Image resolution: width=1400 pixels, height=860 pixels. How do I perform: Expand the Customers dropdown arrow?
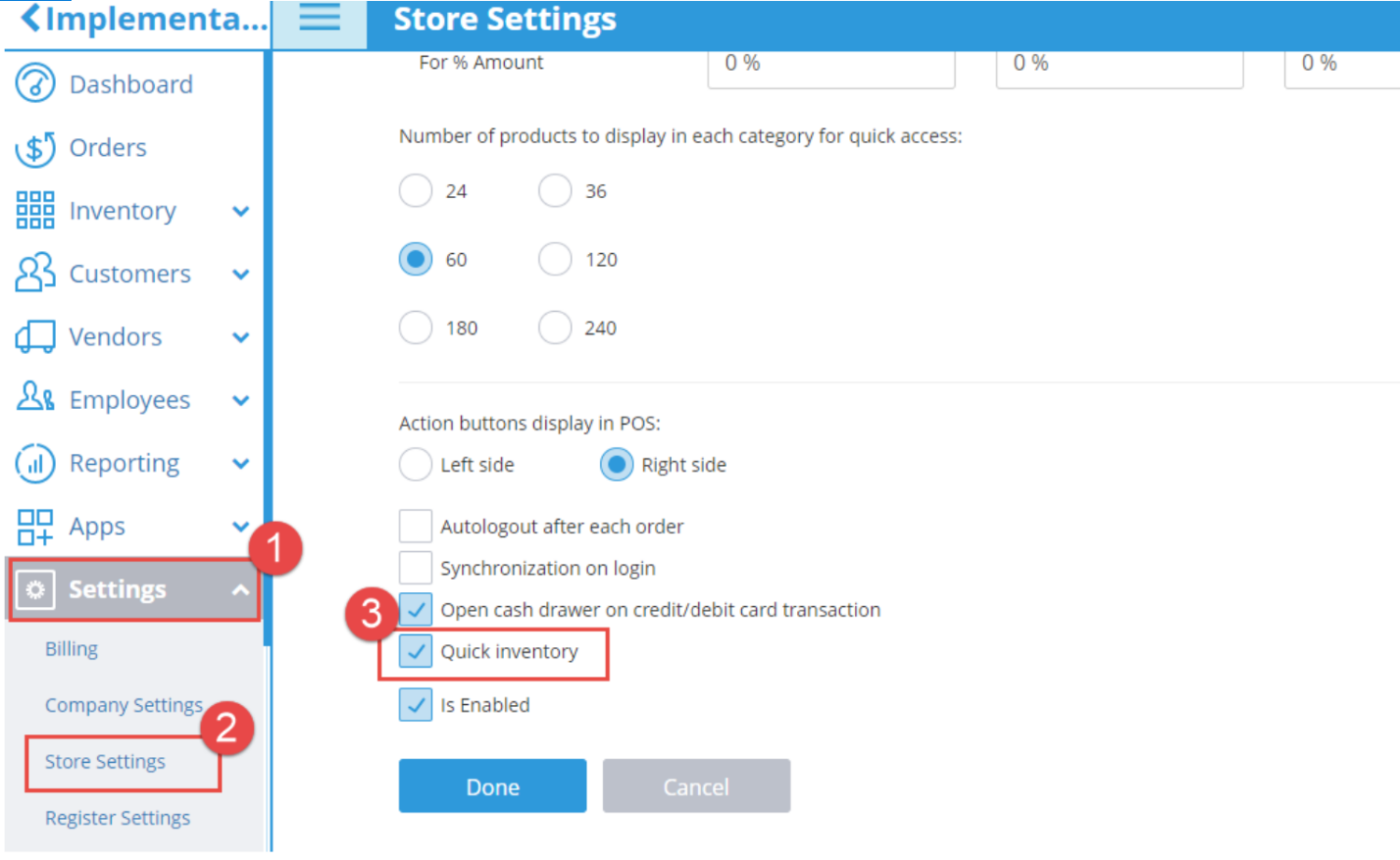tap(241, 274)
